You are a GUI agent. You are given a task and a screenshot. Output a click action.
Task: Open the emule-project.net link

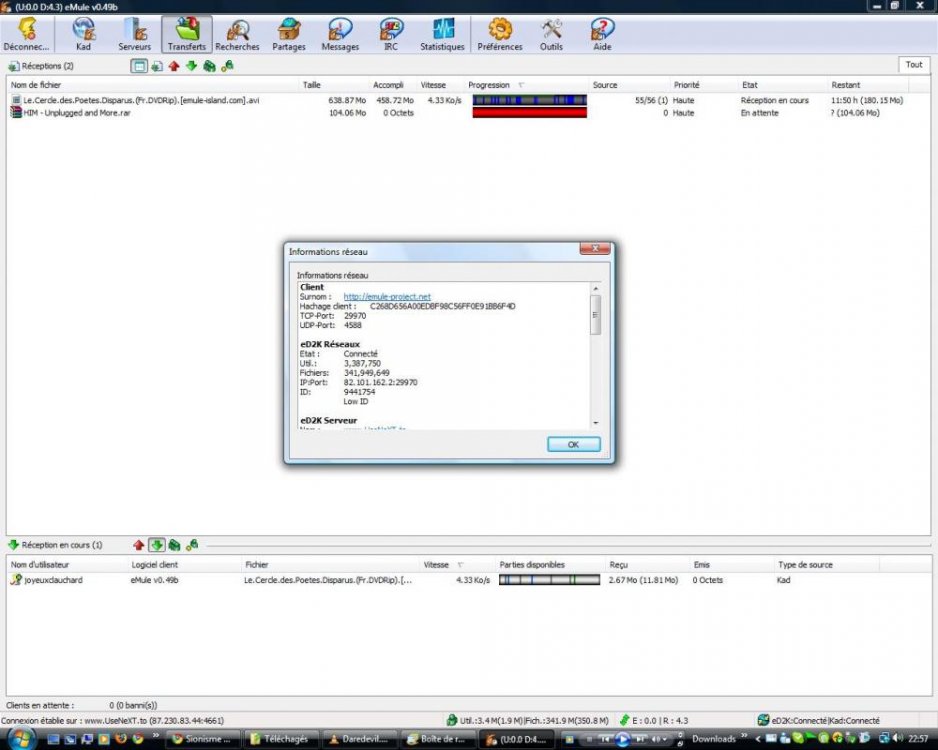pyautogui.click(x=390, y=296)
